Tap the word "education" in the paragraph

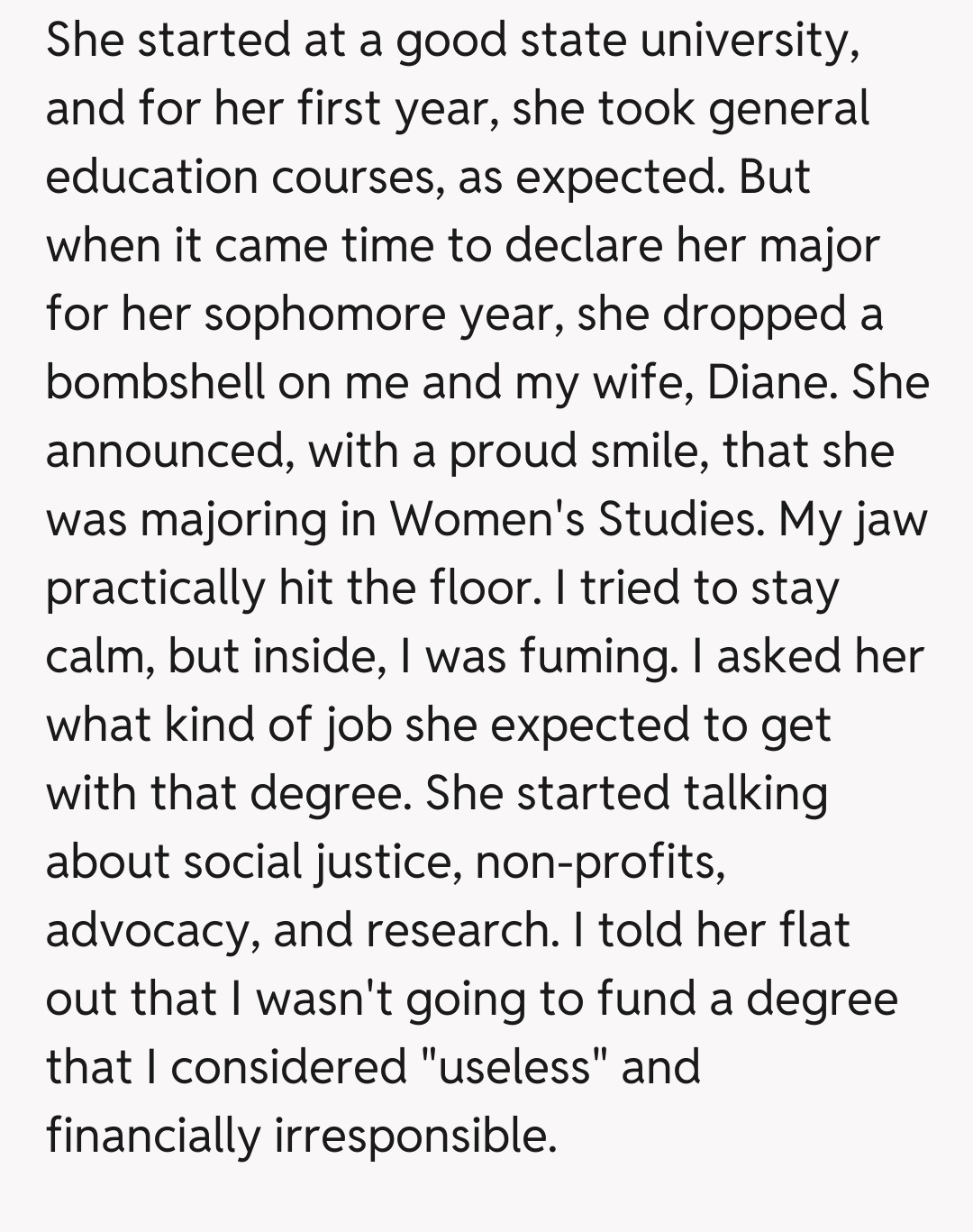coord(151,177)
